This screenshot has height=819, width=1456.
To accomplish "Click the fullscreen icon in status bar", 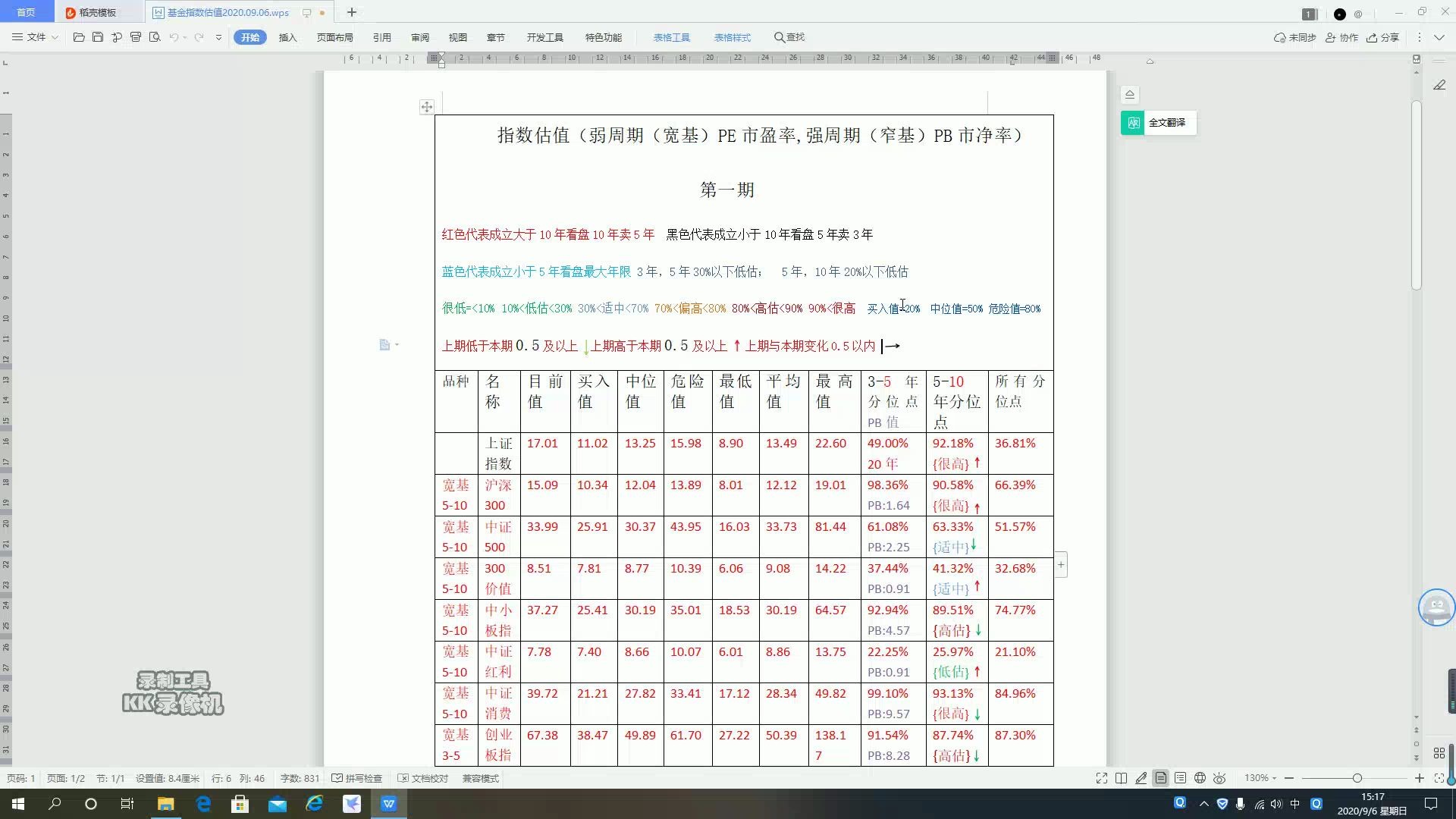I will tap(1102, 778).
